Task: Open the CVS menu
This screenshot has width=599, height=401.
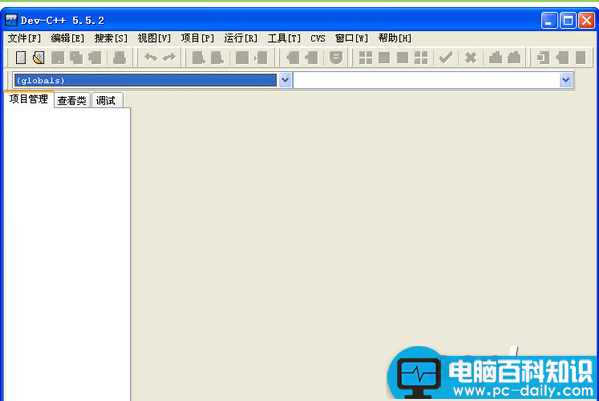Action: [x=318, y=38]
